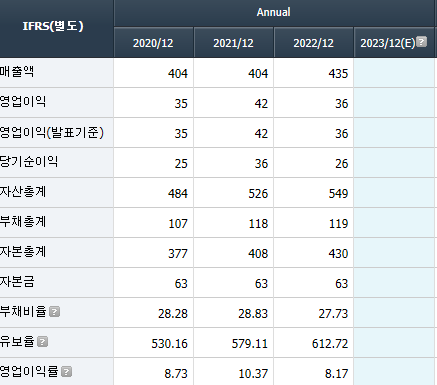
Task: Select 자산총계 value 549
Action: 338,194
